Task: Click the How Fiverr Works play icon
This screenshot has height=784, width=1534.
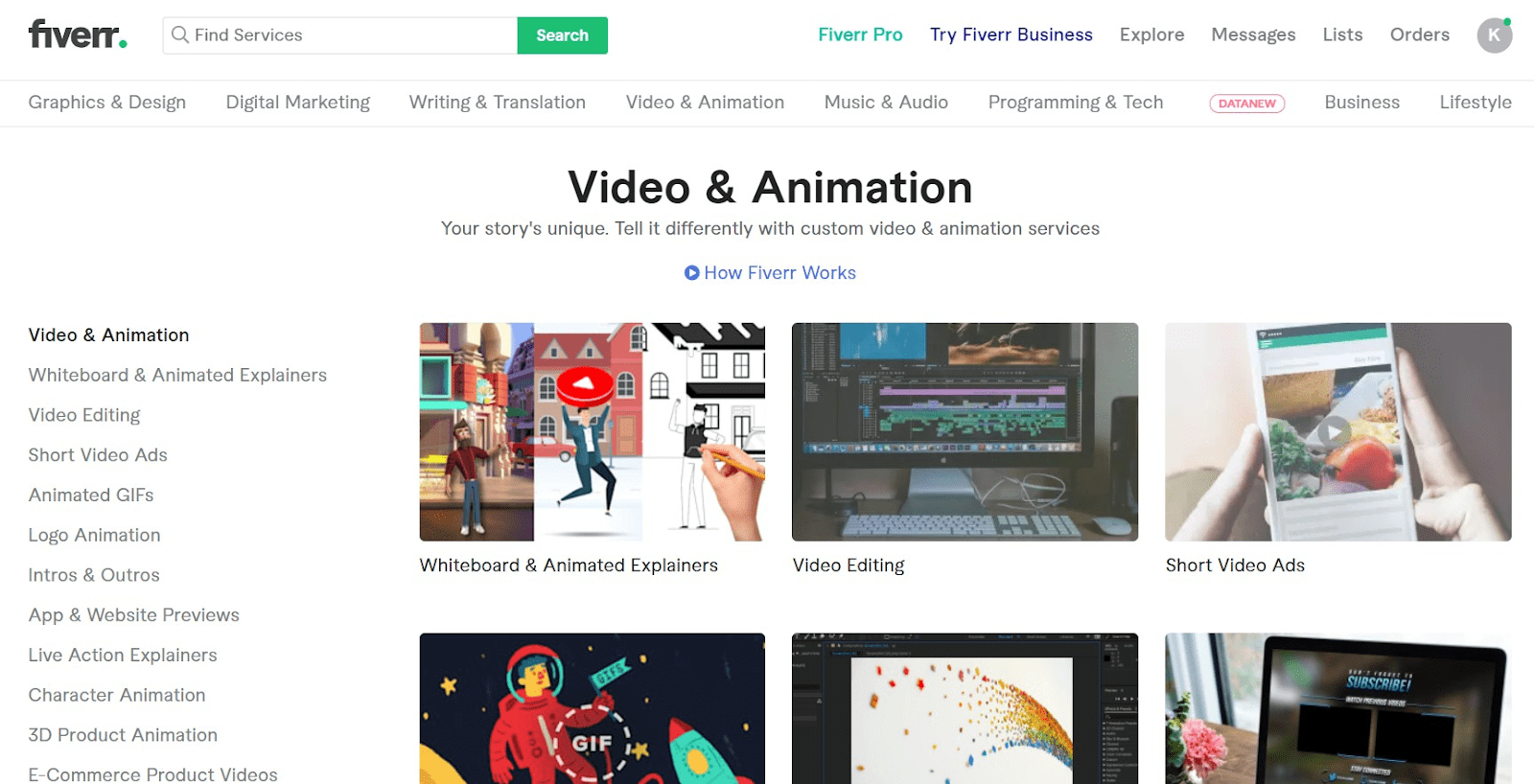Action: [x=691, y=273]
